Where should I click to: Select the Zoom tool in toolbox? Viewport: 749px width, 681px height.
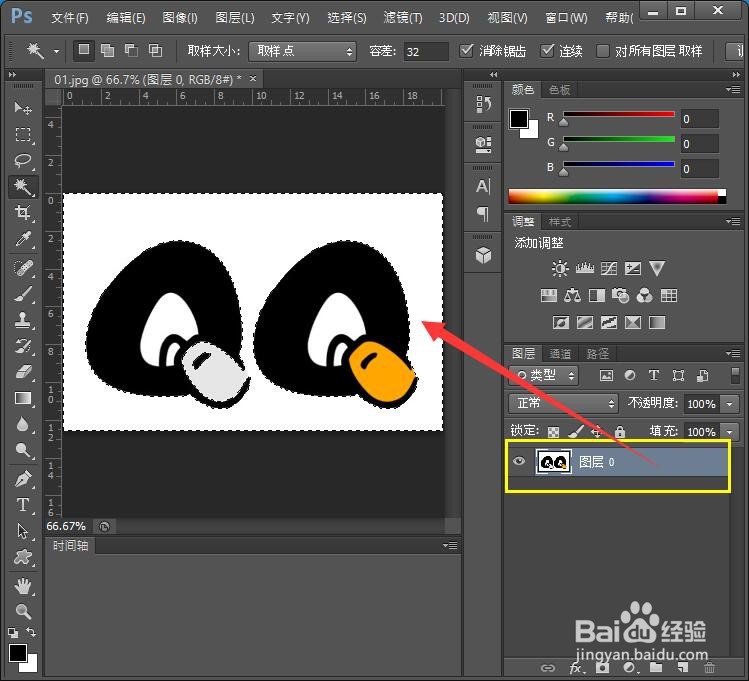coord(22,611)
